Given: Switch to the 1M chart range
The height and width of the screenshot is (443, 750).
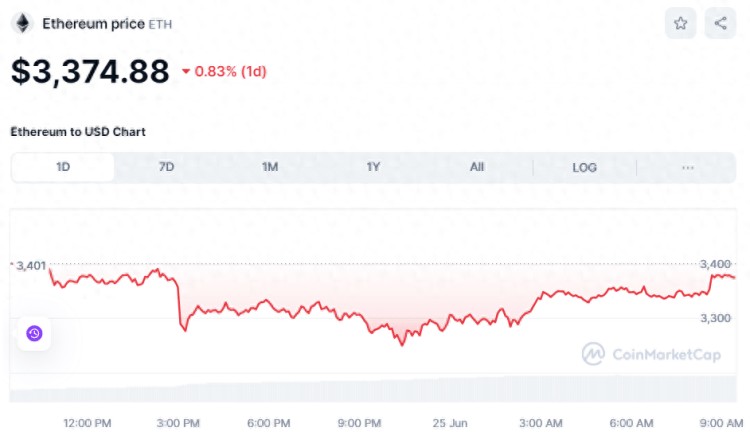Looking at the screenshot, I should point(270,167).
